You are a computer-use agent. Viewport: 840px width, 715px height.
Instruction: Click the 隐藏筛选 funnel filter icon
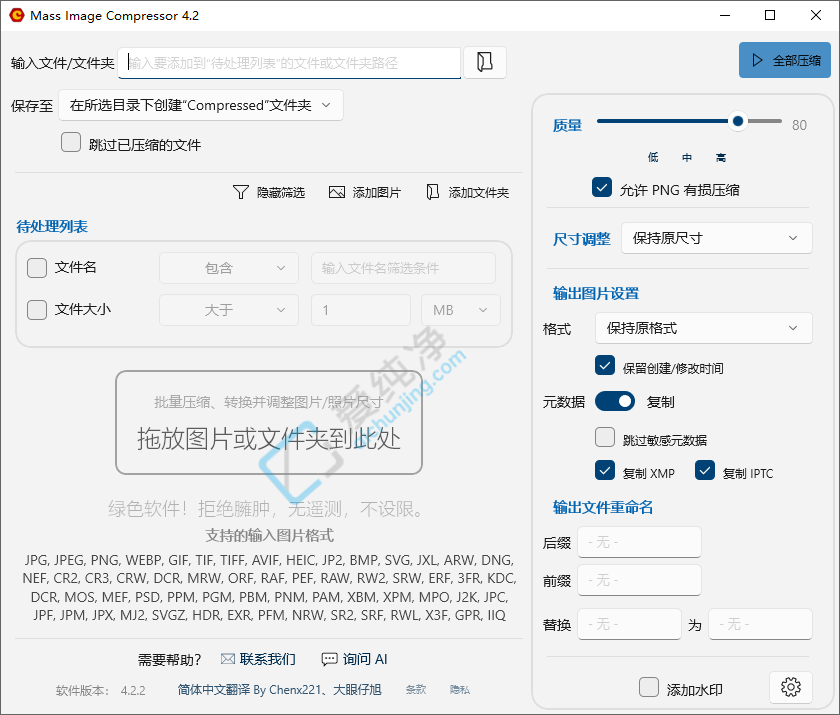tap(241, 192)
